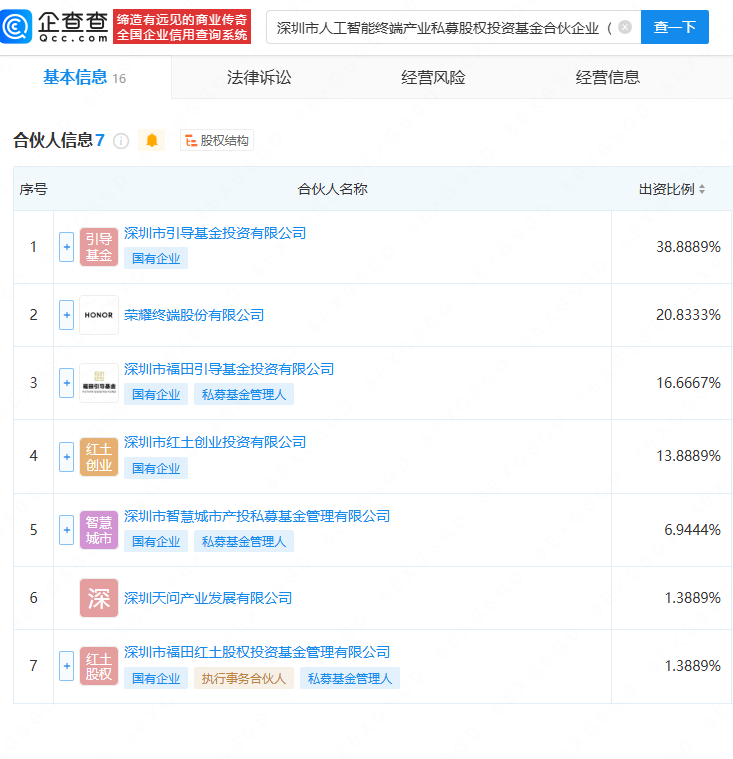Switch to the 基本信息 tab
Screen dimensions: 733x759
85,77
